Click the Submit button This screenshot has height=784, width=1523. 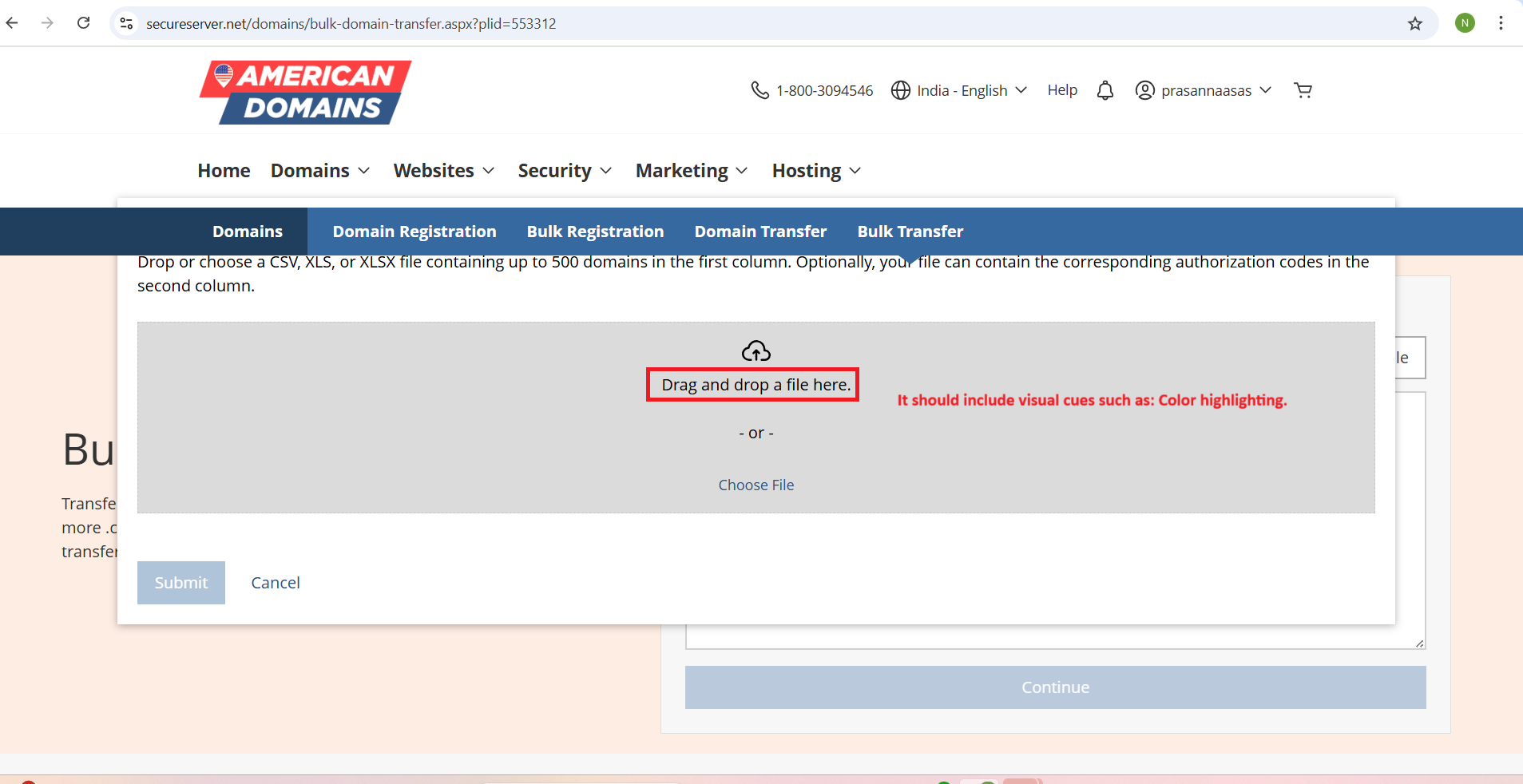181,583
